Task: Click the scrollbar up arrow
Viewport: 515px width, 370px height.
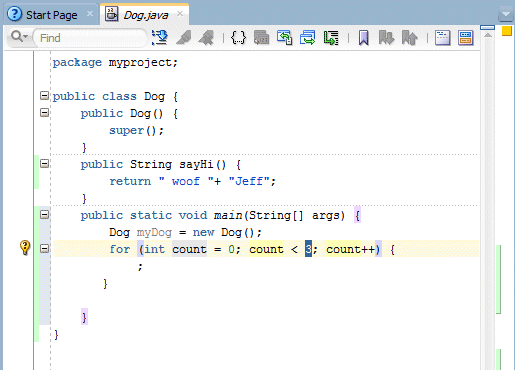Action: coord(488,35)
